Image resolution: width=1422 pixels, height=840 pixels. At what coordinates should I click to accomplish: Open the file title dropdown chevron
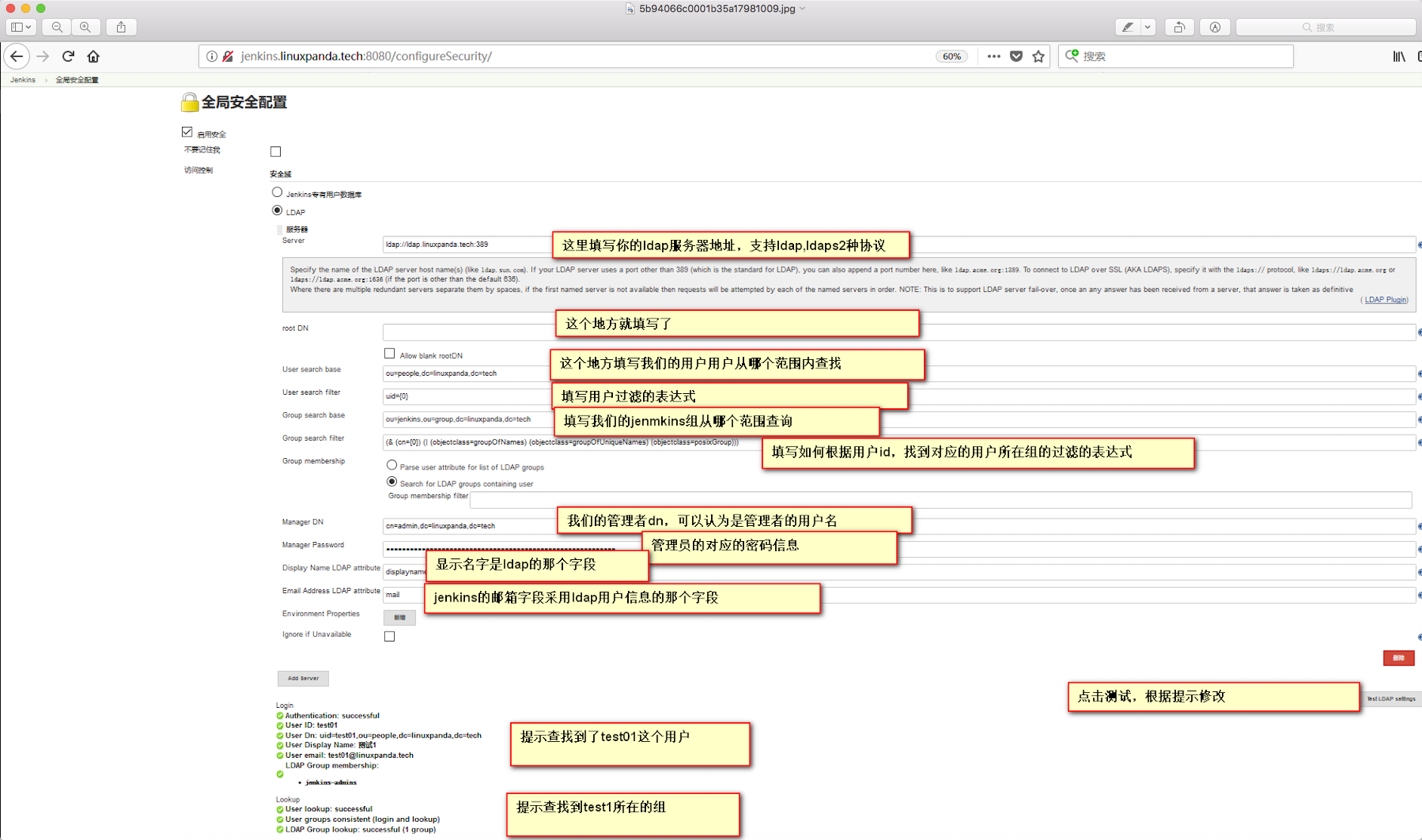[803, 8]
